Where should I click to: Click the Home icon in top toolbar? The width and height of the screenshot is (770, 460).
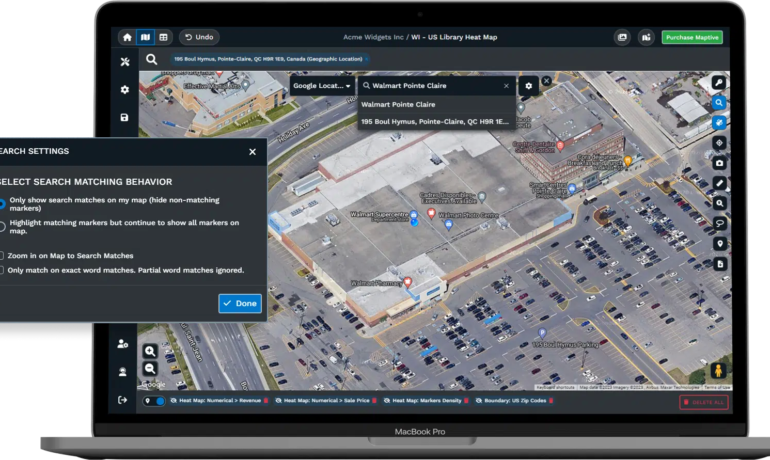(x=127, y=37)
